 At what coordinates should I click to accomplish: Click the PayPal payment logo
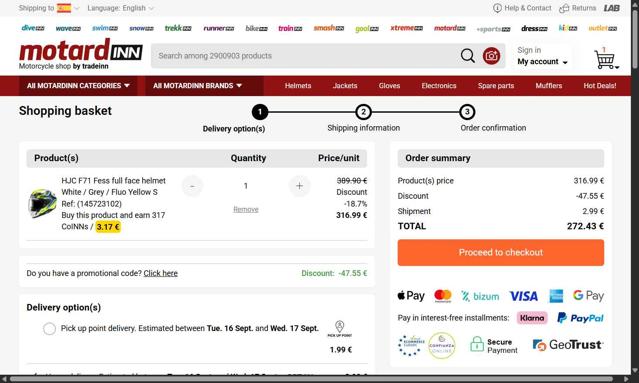580,318
